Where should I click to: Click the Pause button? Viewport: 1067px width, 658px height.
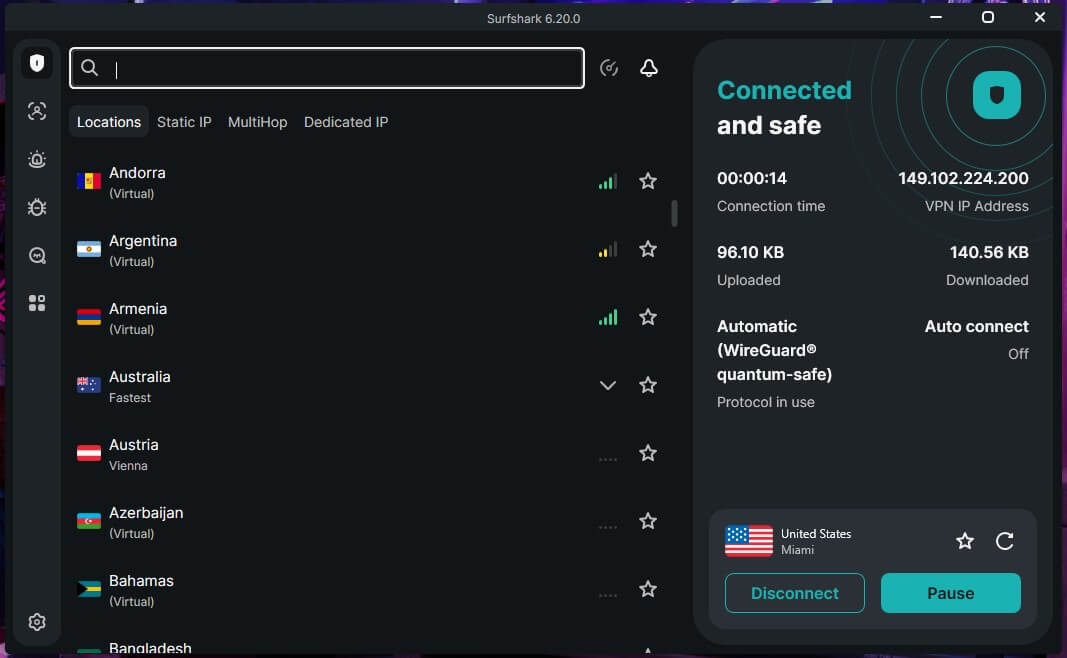(951, 593)
